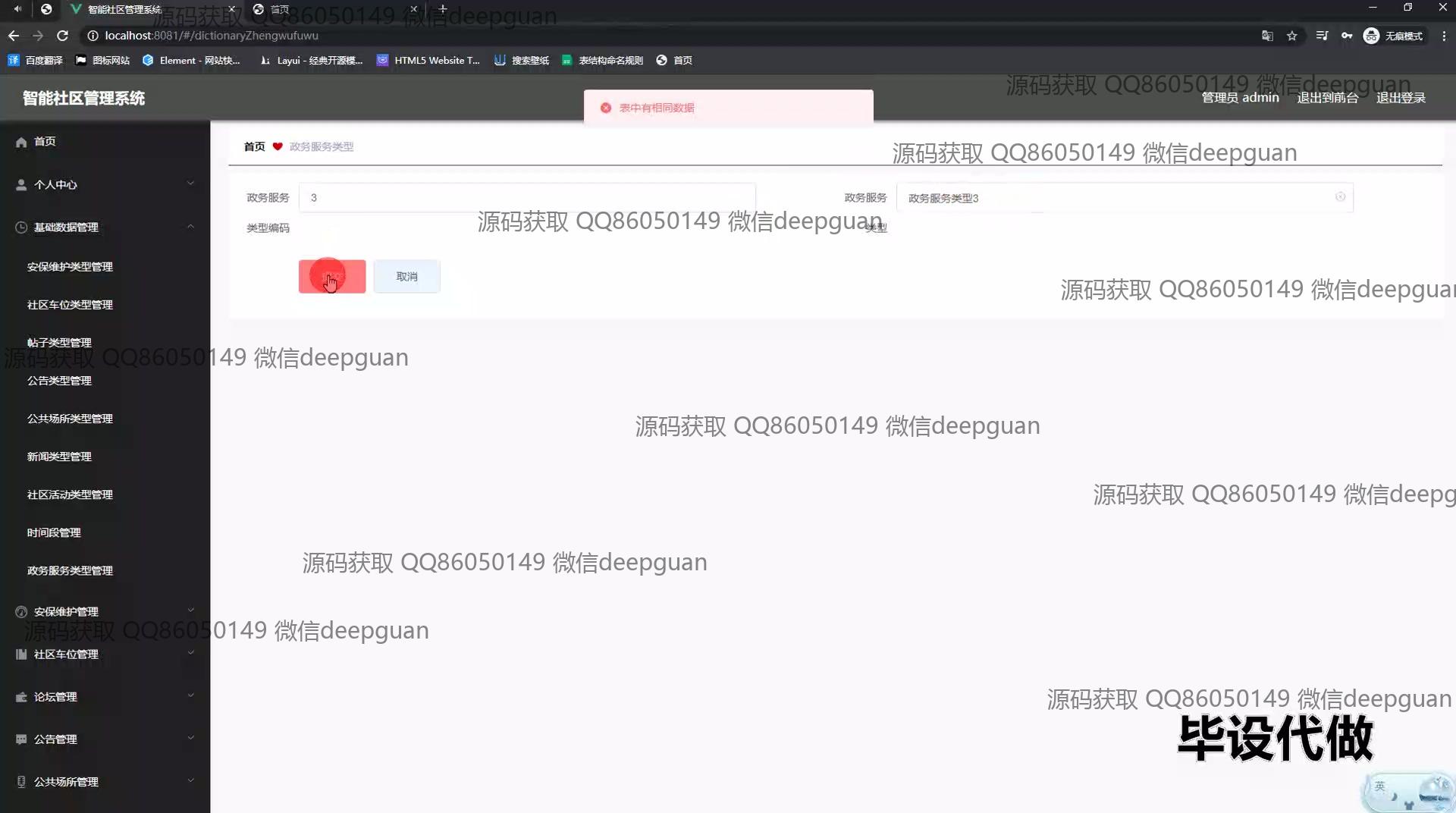Click the 取消 cancel button
1456x813 pixels.
click(x=406, y=277)
